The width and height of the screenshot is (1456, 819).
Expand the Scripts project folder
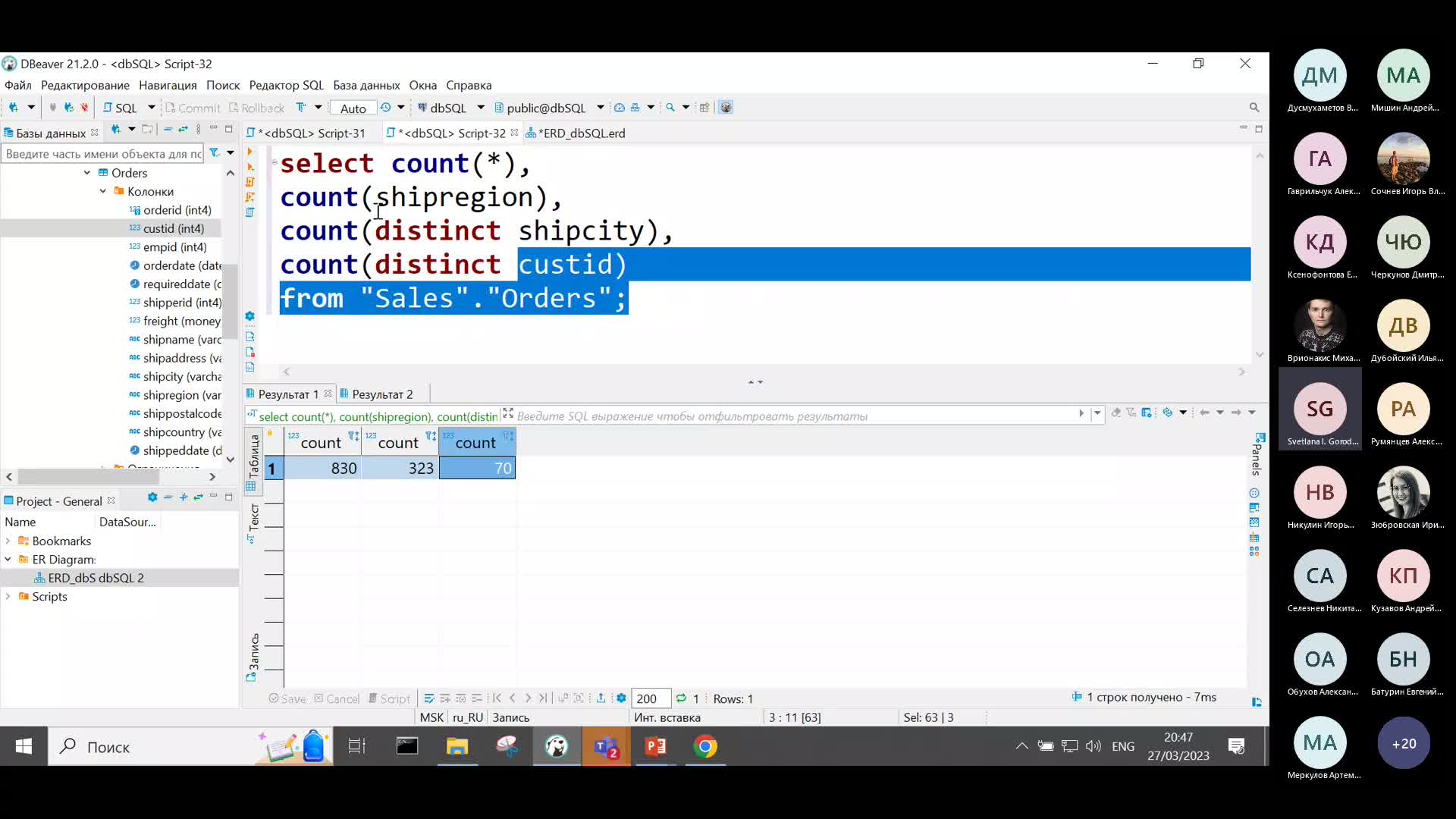click(x=8, y=597)
